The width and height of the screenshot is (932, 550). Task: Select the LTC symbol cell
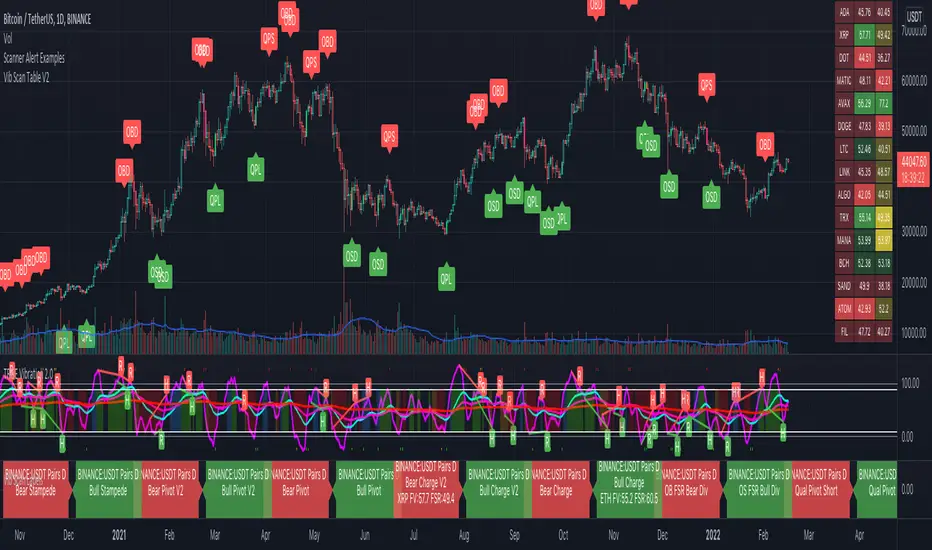click(844, 149)
